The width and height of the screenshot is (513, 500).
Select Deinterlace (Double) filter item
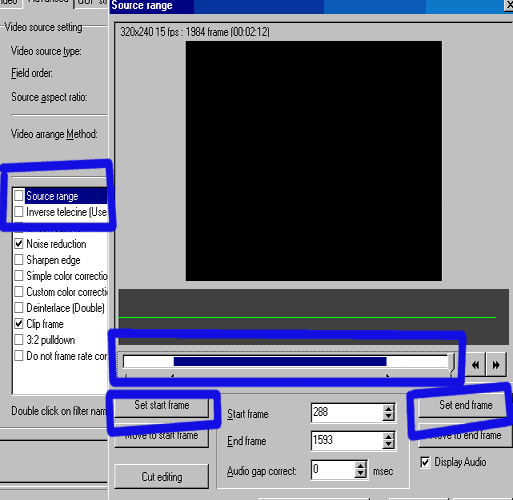(65, 308)
